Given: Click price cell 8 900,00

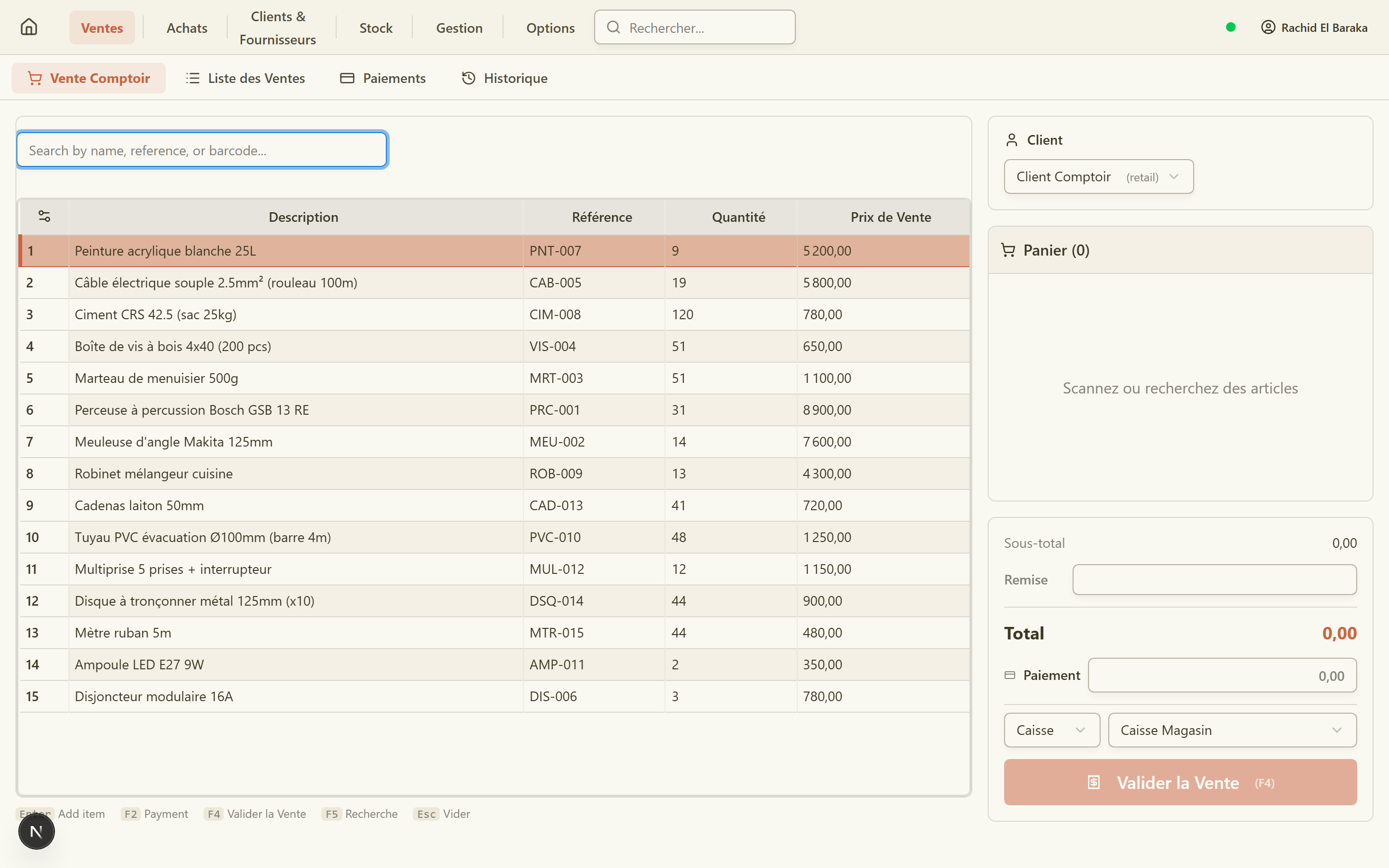Looking at the screenshot, I should click(884, 410).
